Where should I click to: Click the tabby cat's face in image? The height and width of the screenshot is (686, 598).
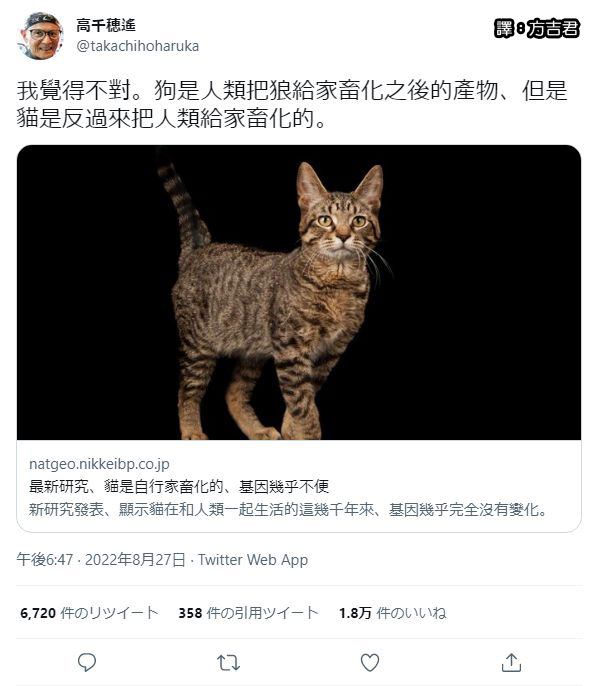pos(339,223)
